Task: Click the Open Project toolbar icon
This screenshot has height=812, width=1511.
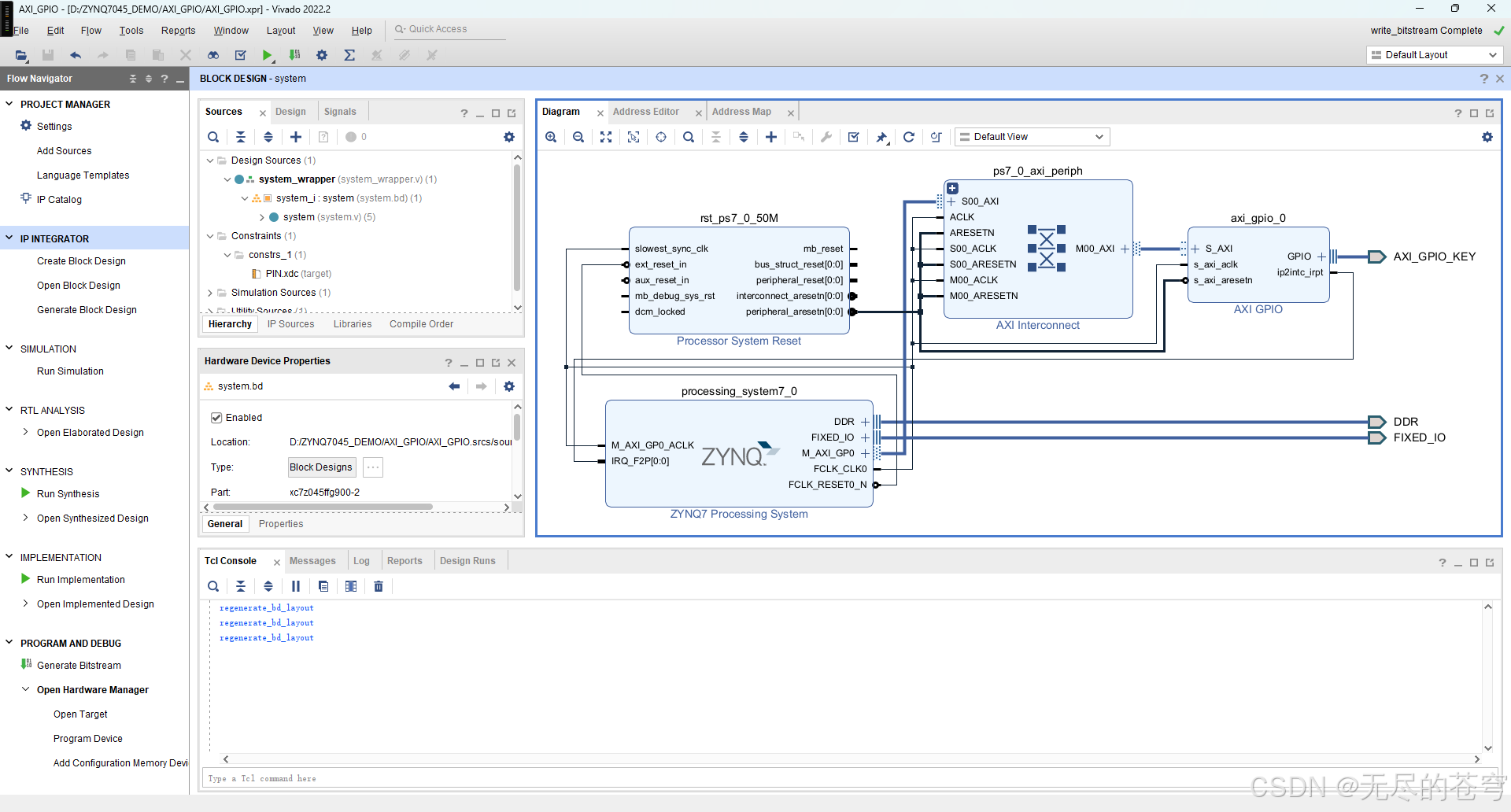Action: (21, 55)
